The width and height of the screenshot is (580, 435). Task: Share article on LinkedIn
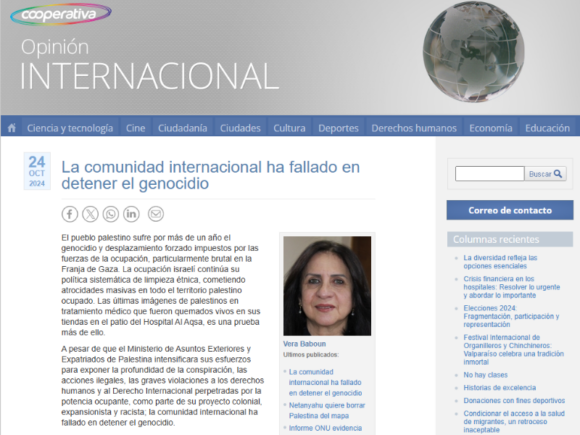click(131, 214)
